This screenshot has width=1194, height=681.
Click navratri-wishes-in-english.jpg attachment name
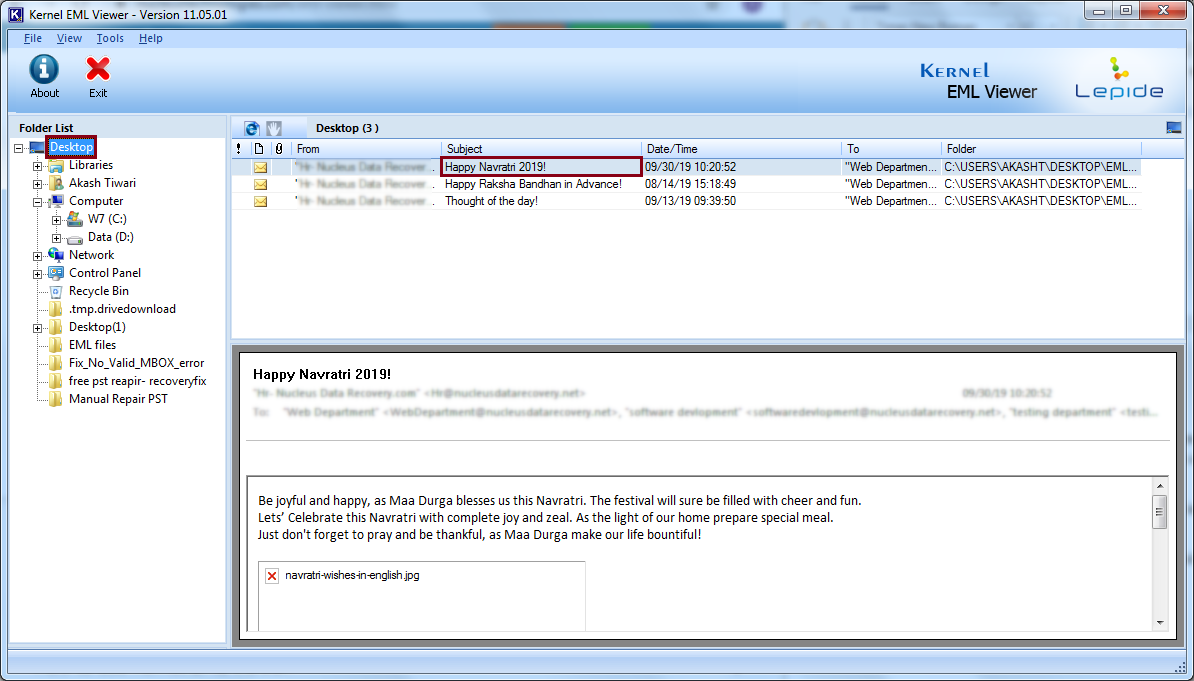click(352, 576)
